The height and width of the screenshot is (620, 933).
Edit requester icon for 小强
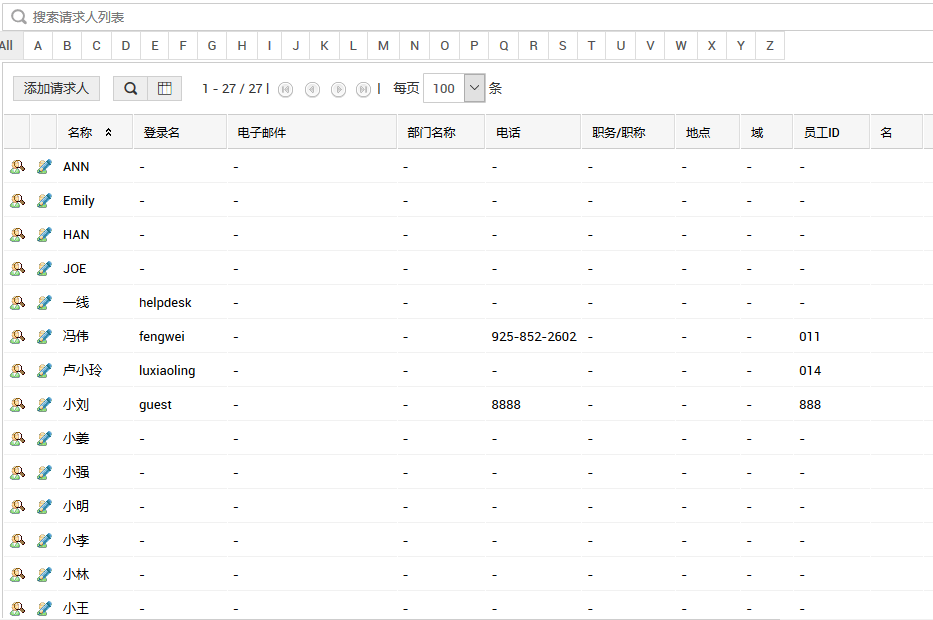pyautogui.click(x=44, y=472)
